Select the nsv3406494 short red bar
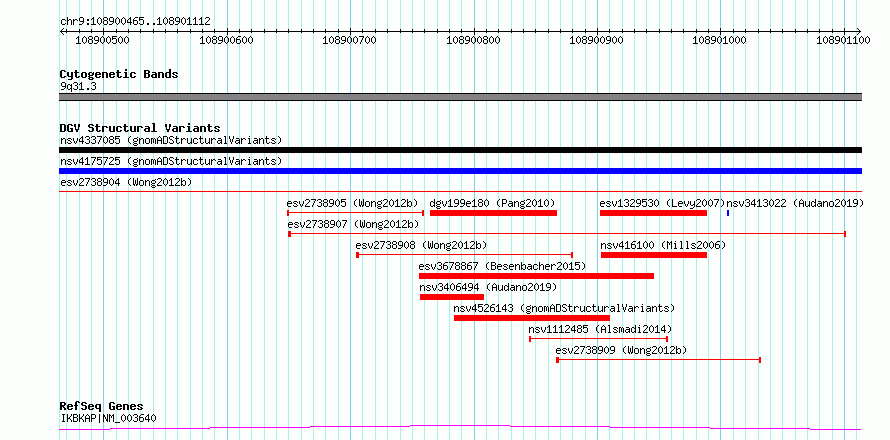Screen dimensions: 890x440 coord(452,297)
